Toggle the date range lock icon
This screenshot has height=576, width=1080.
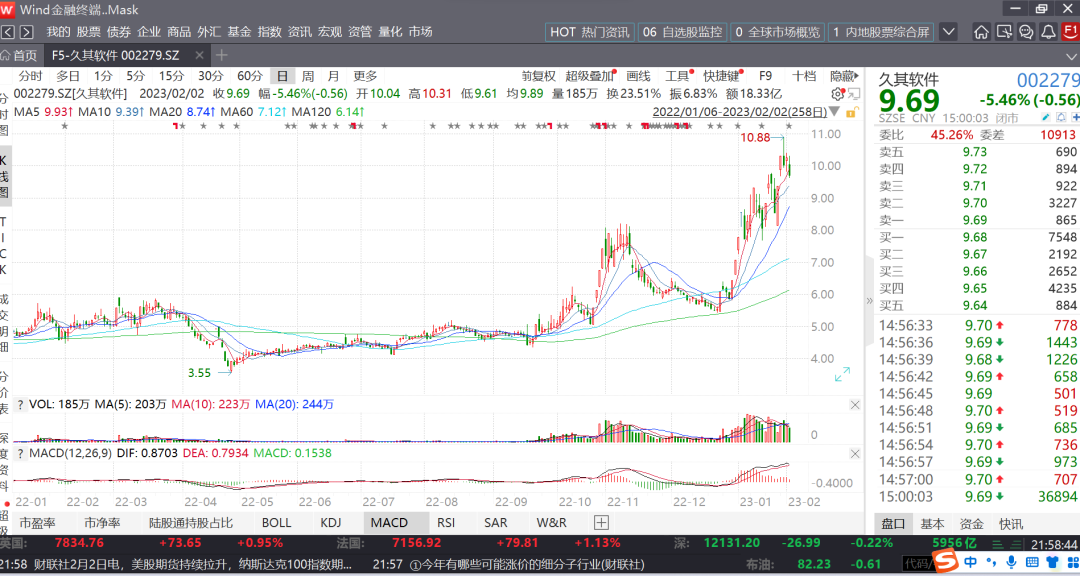[x=851, y=112]
